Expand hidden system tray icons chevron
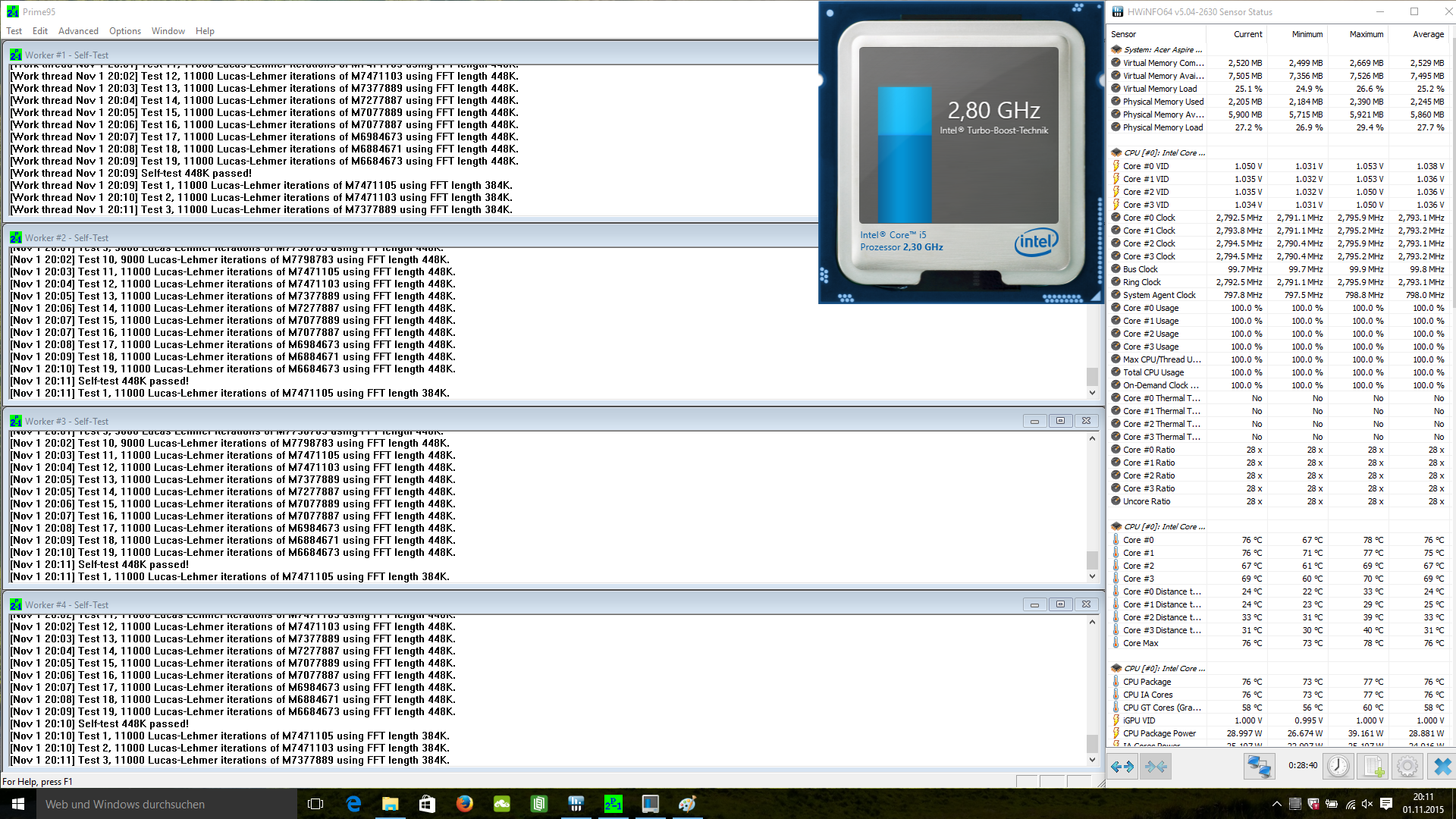The image size is (1456, 819). point(1276,804)
